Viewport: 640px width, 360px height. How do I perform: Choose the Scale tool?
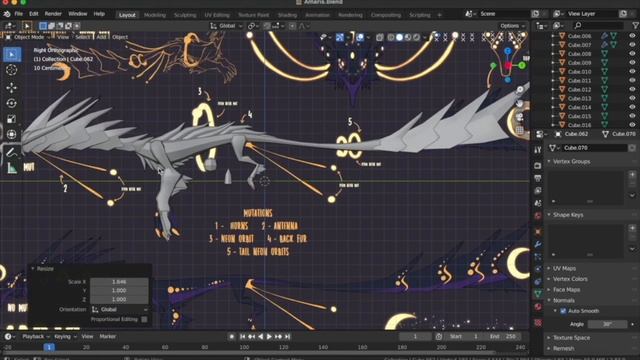pos(12,119)
